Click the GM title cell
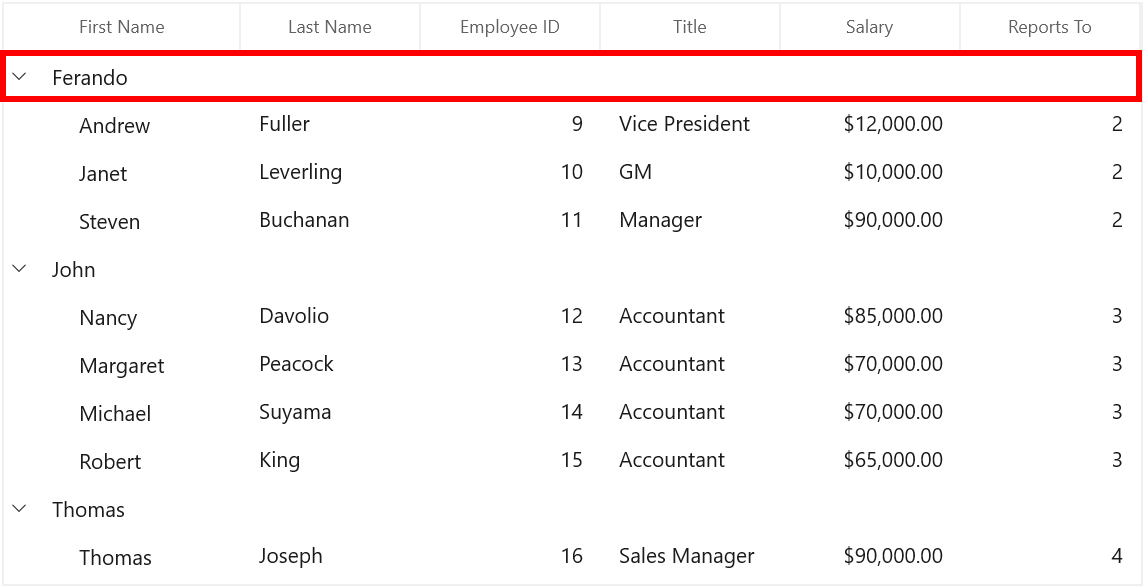The image size is (1145, 588). 635,172
